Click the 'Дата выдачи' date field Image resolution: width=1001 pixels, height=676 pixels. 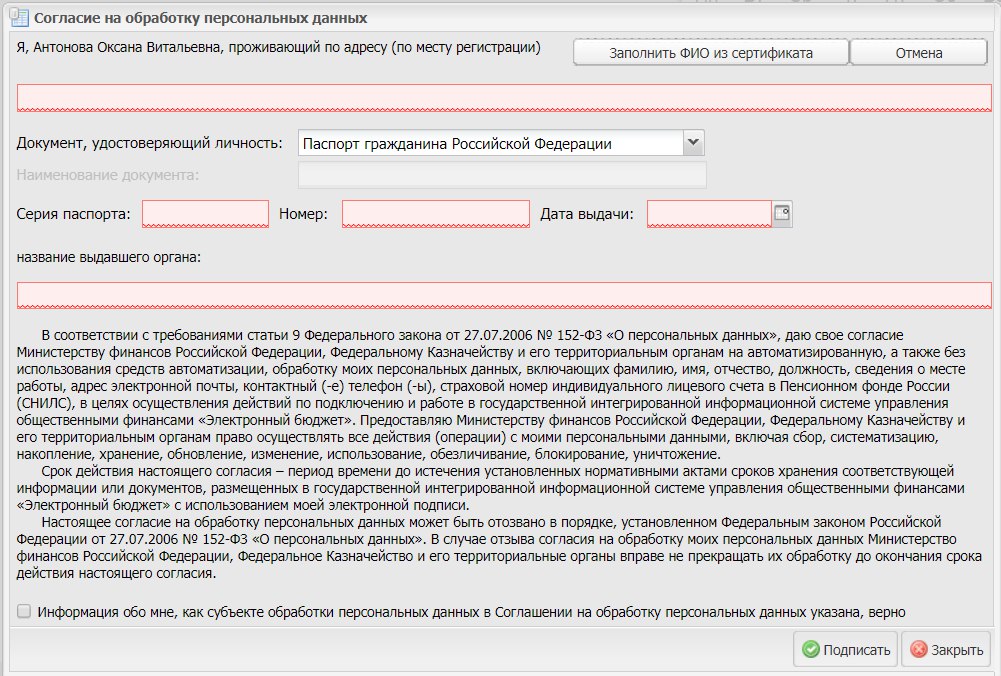coord(709,214)
